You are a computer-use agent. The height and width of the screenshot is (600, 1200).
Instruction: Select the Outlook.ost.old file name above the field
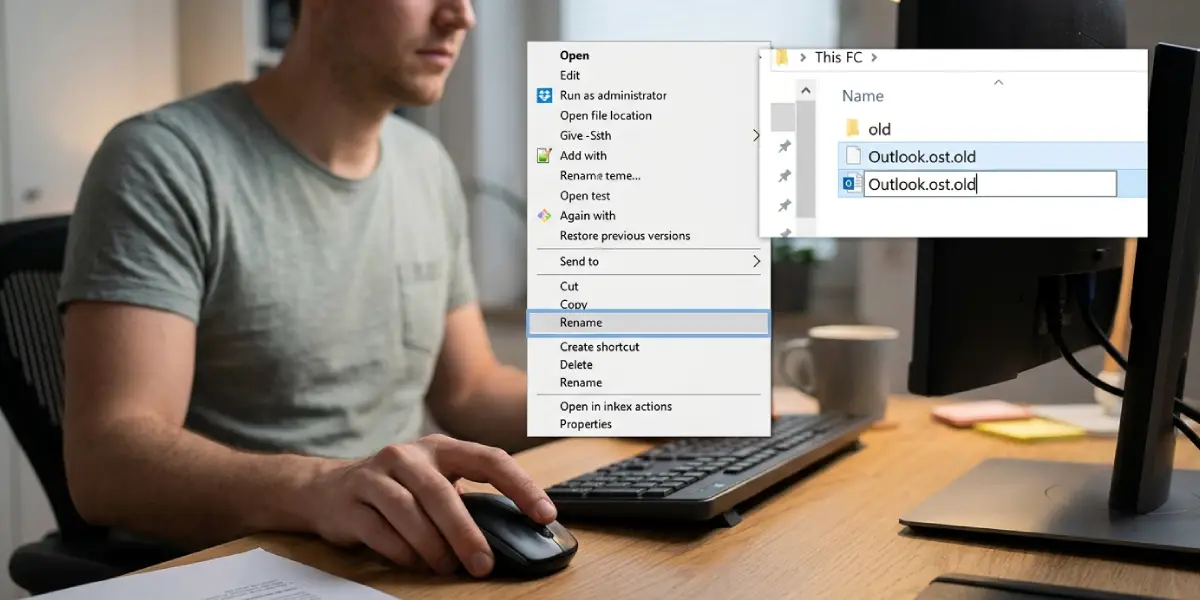(922, 156)
